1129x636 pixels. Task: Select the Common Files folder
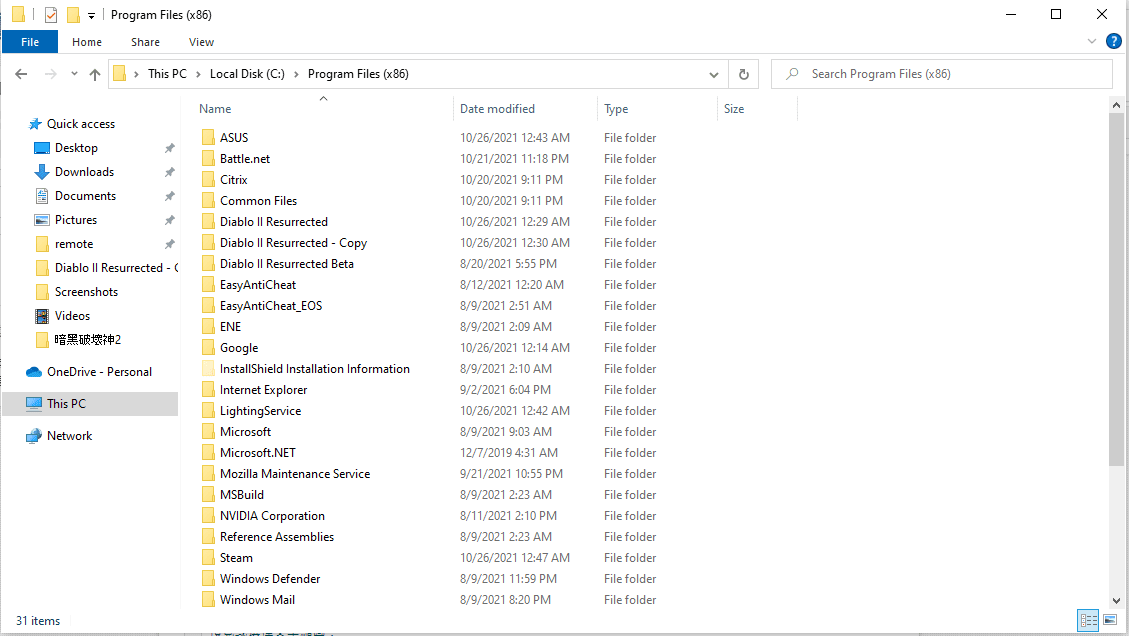258,201
